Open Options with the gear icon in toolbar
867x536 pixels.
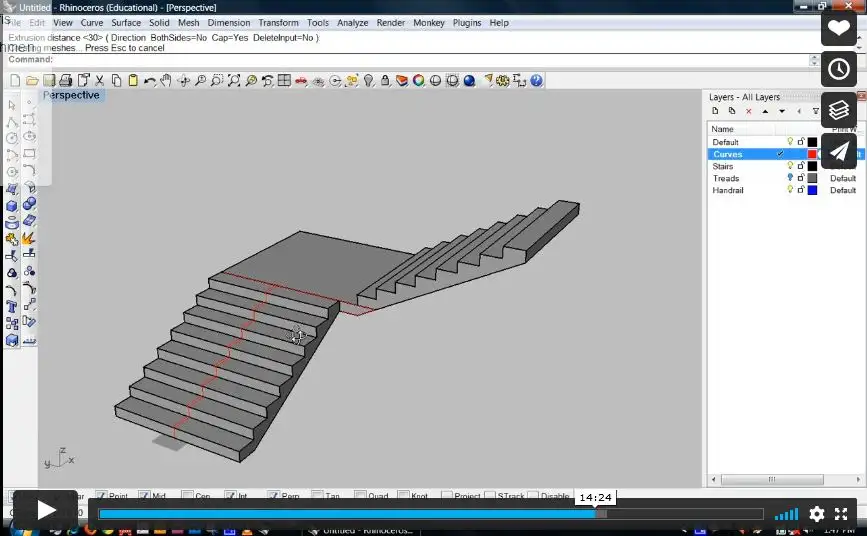coord(503,81)
